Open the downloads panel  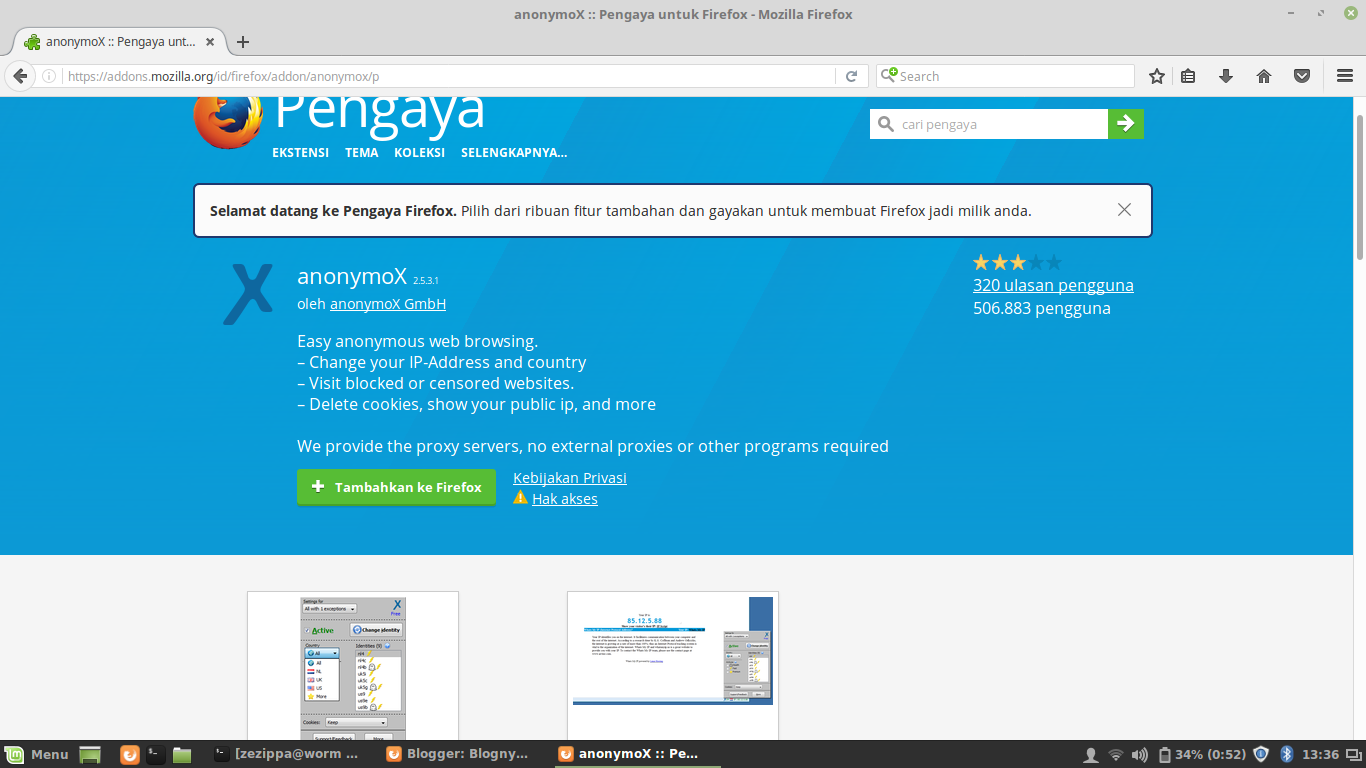coord(1226,76)
